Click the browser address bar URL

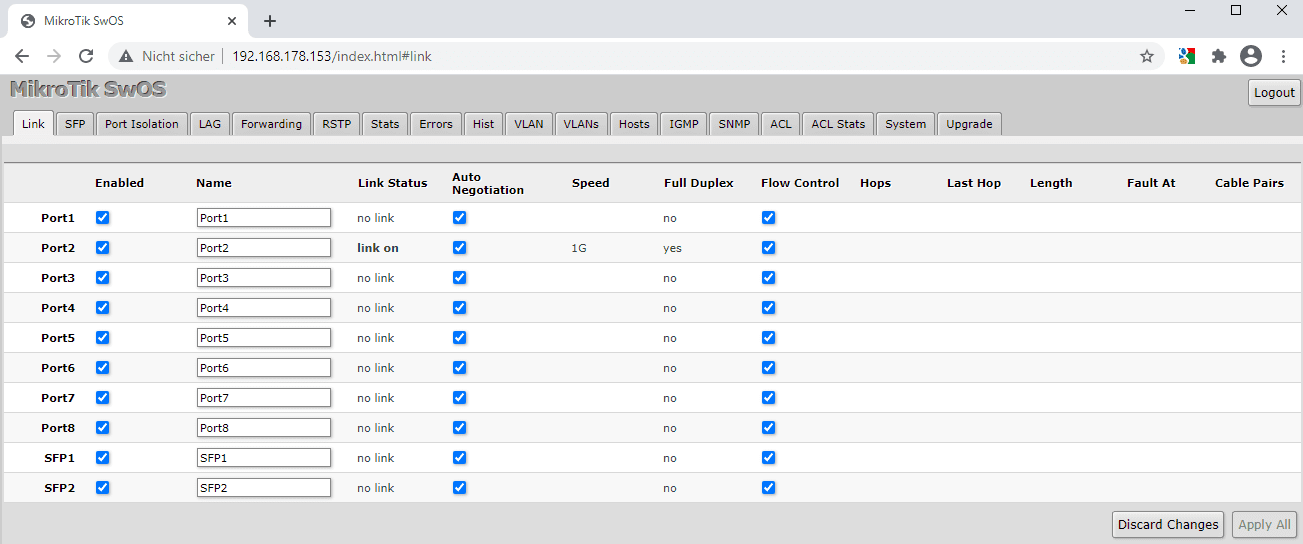(x=332, y=57)
